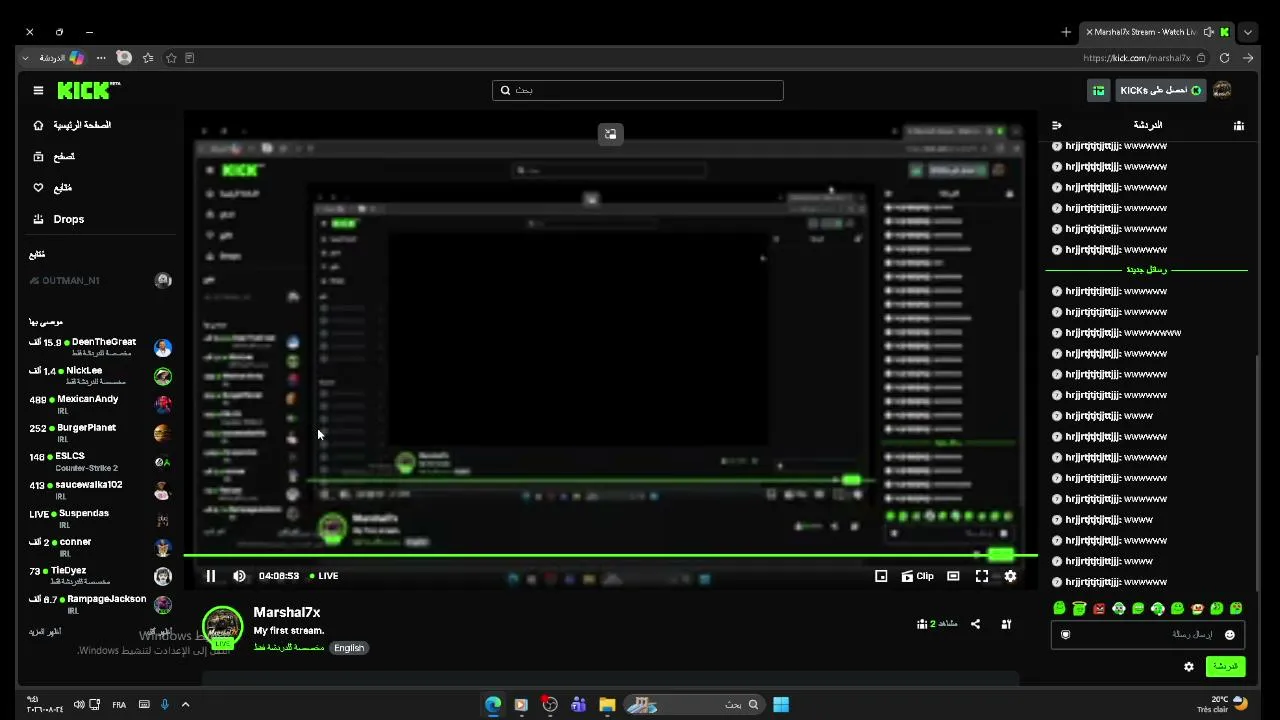Collapse the chat panel

tap(1057, 125)
